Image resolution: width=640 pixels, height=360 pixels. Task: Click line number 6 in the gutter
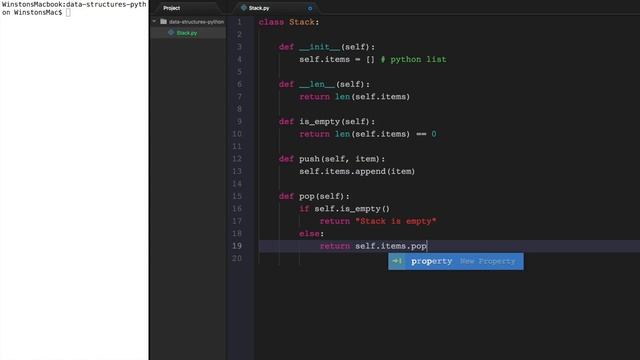pyautogui.click(x=240, y=84)
